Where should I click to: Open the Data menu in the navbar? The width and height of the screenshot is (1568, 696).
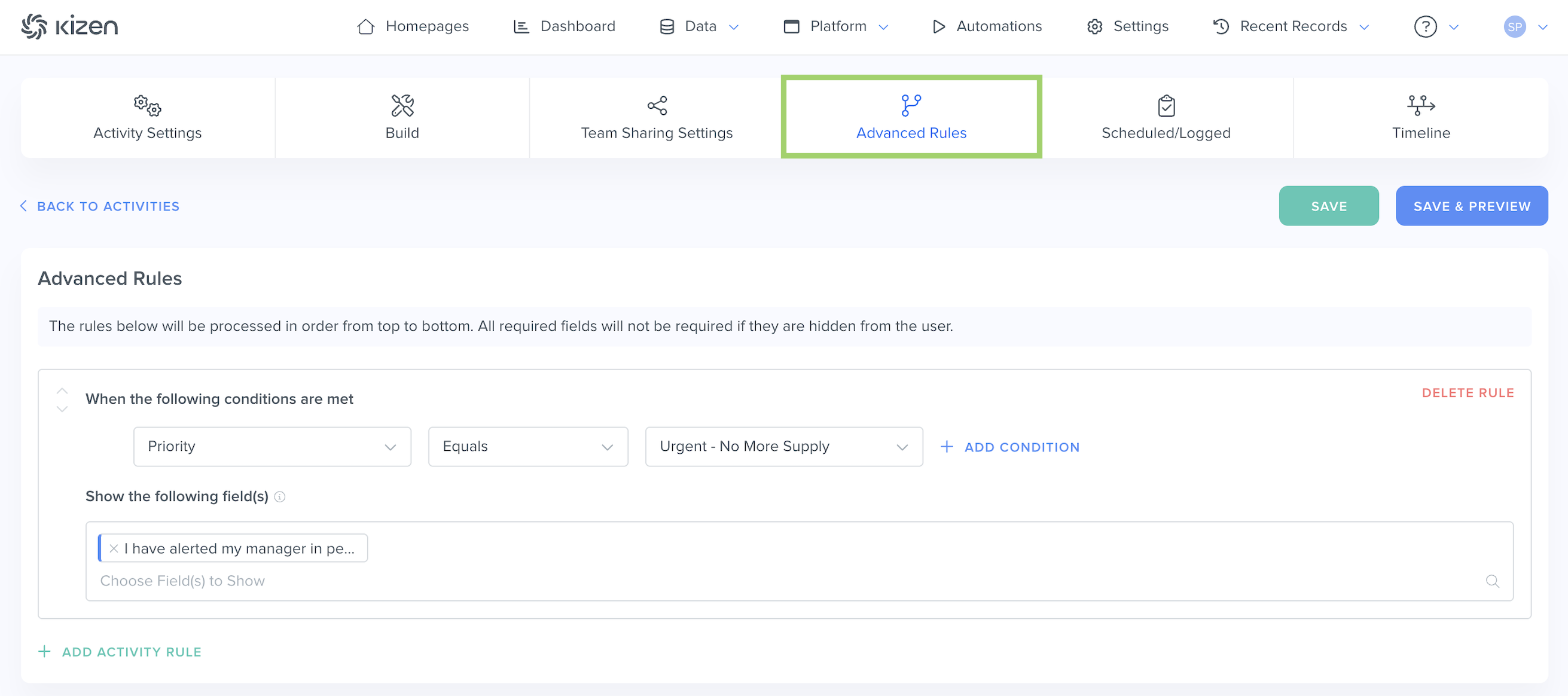pyautogui.click(x=700, y=27)
